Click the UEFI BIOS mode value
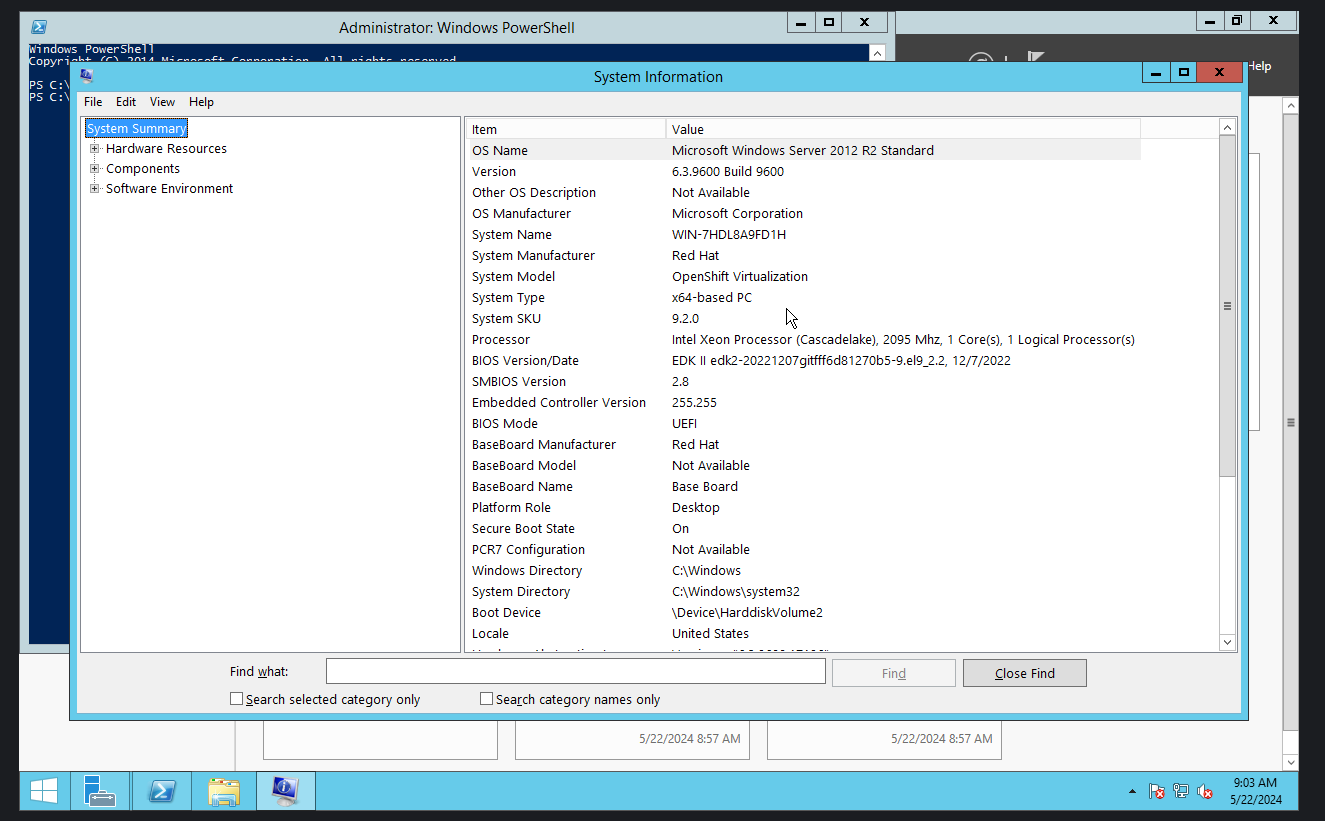Viewport: 1325px width, 821px height. (x=685, y=423)
